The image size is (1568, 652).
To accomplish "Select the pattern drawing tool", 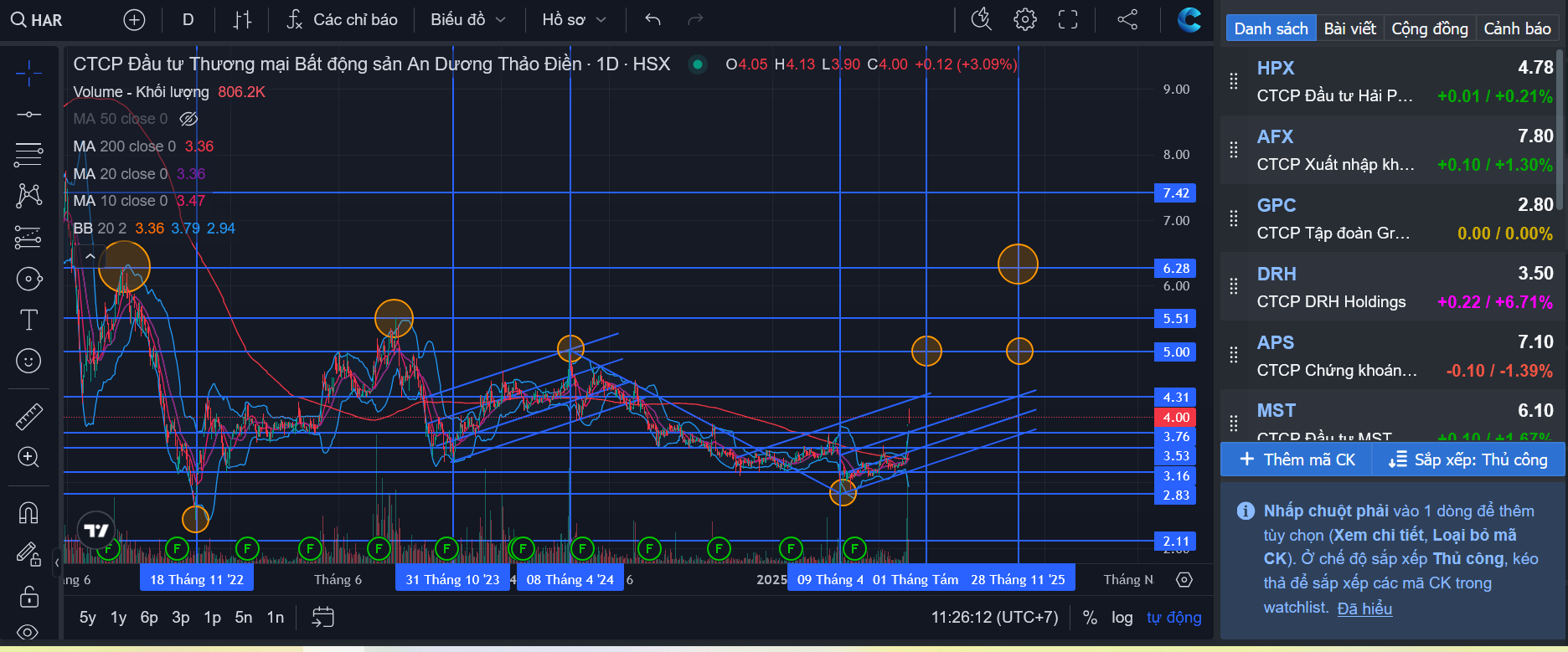I will 28,196.
